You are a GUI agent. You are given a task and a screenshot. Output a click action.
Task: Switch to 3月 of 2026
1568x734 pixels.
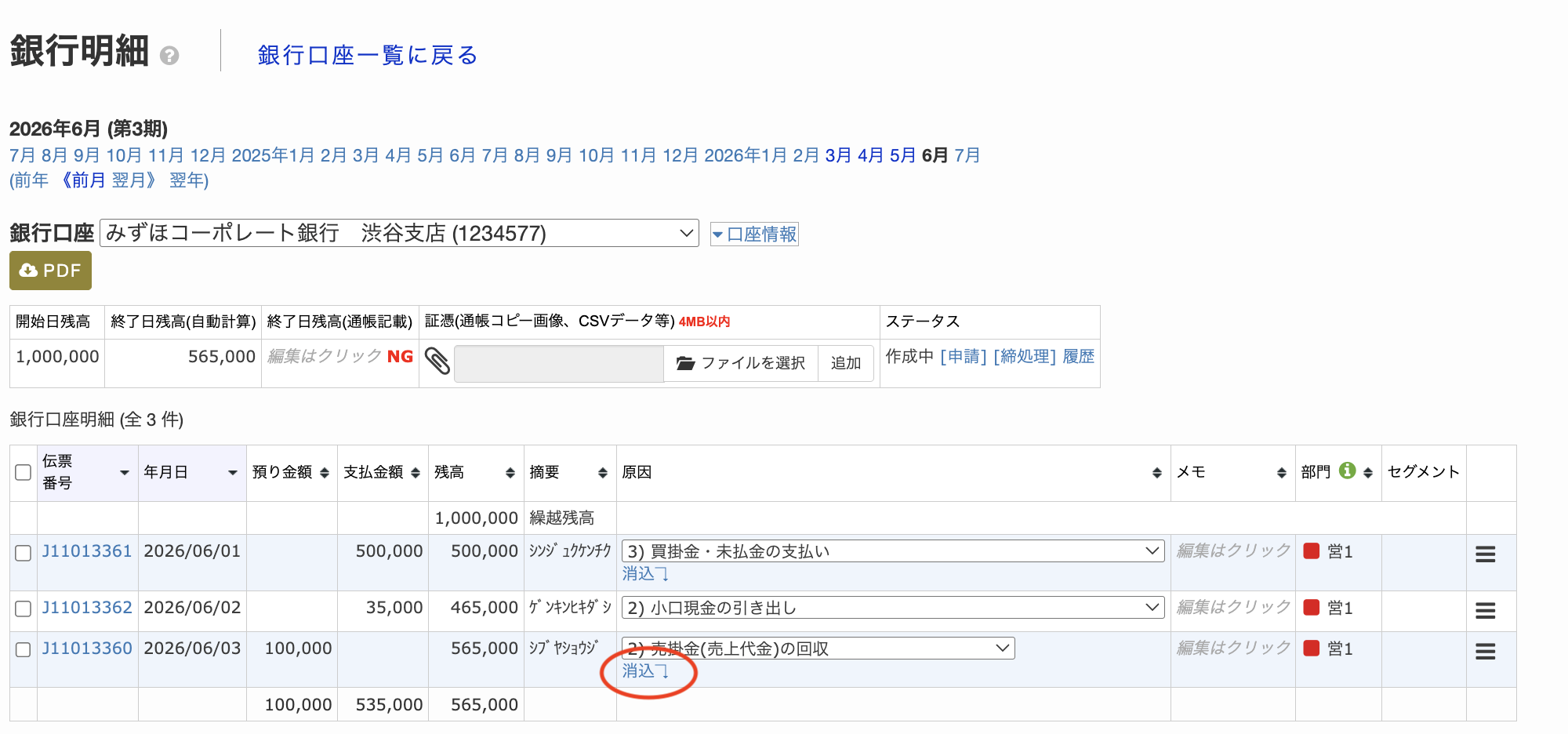click(838, 155)
